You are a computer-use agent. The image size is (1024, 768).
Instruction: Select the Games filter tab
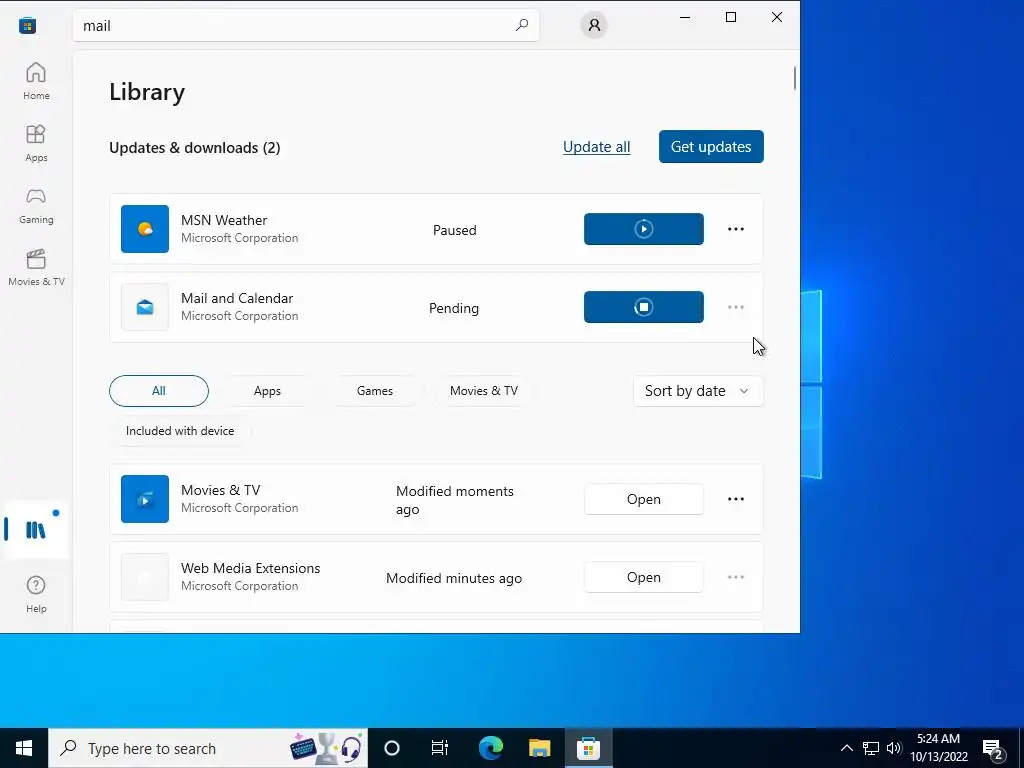click(x=375, y=391)
